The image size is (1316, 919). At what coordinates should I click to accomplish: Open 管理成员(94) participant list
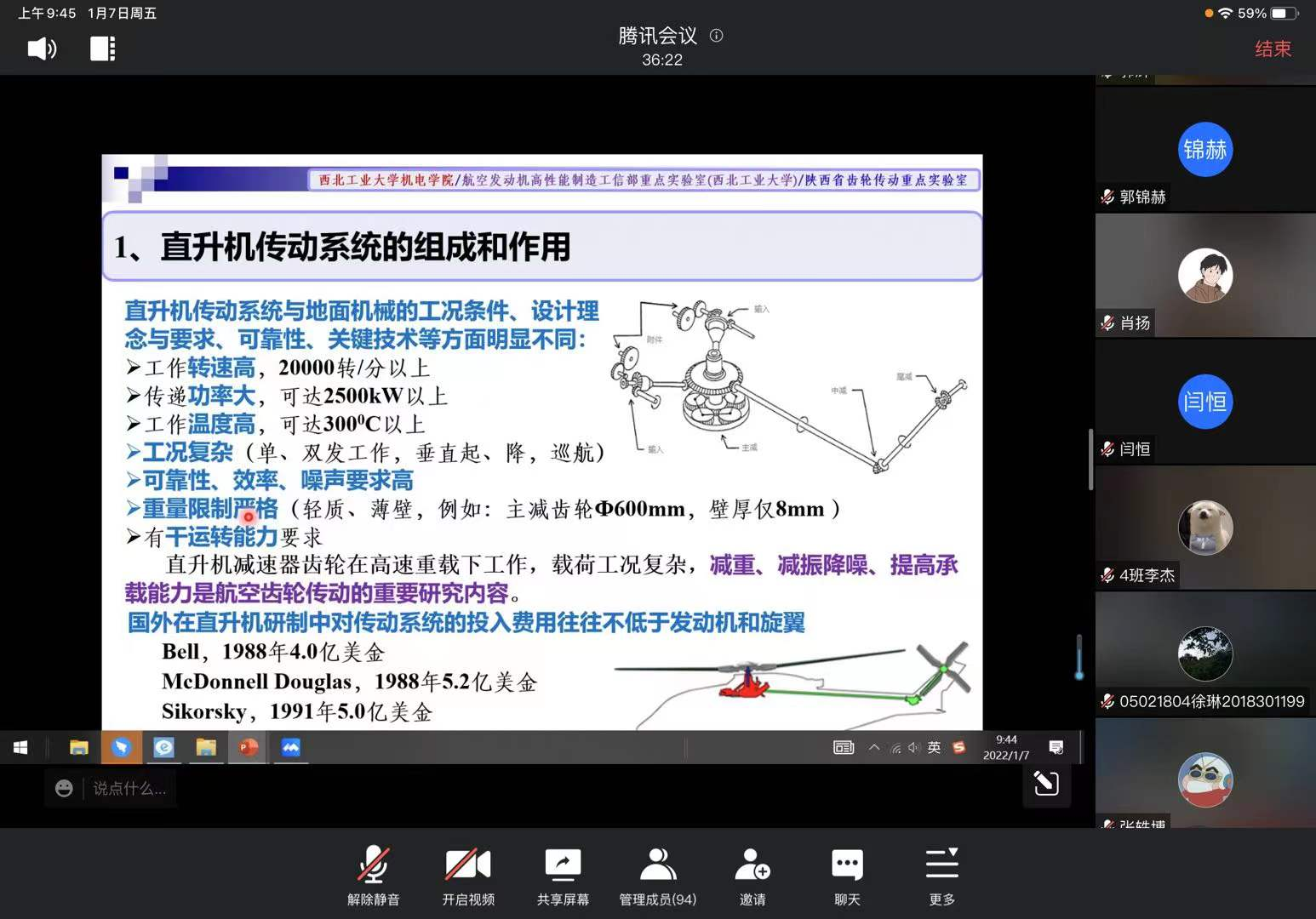tap(657, 876)
